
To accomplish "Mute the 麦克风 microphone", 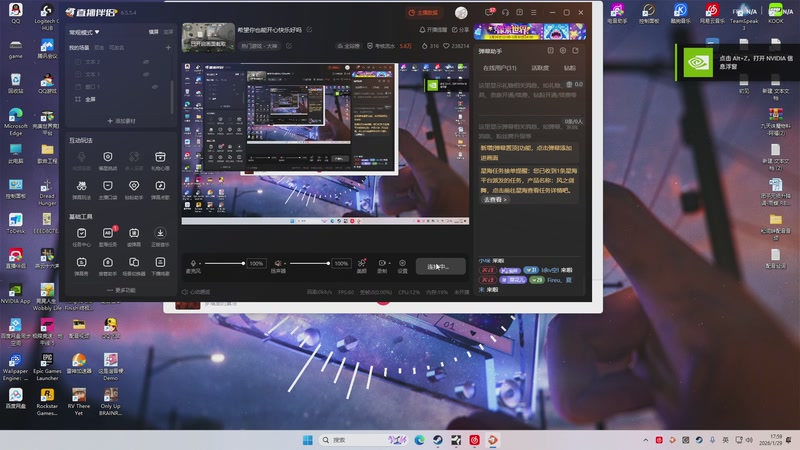I will point(193,263).
